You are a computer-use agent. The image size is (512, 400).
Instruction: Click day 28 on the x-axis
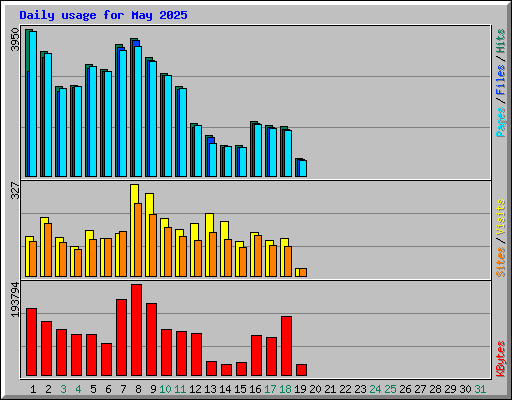click(x=435, y=389)
